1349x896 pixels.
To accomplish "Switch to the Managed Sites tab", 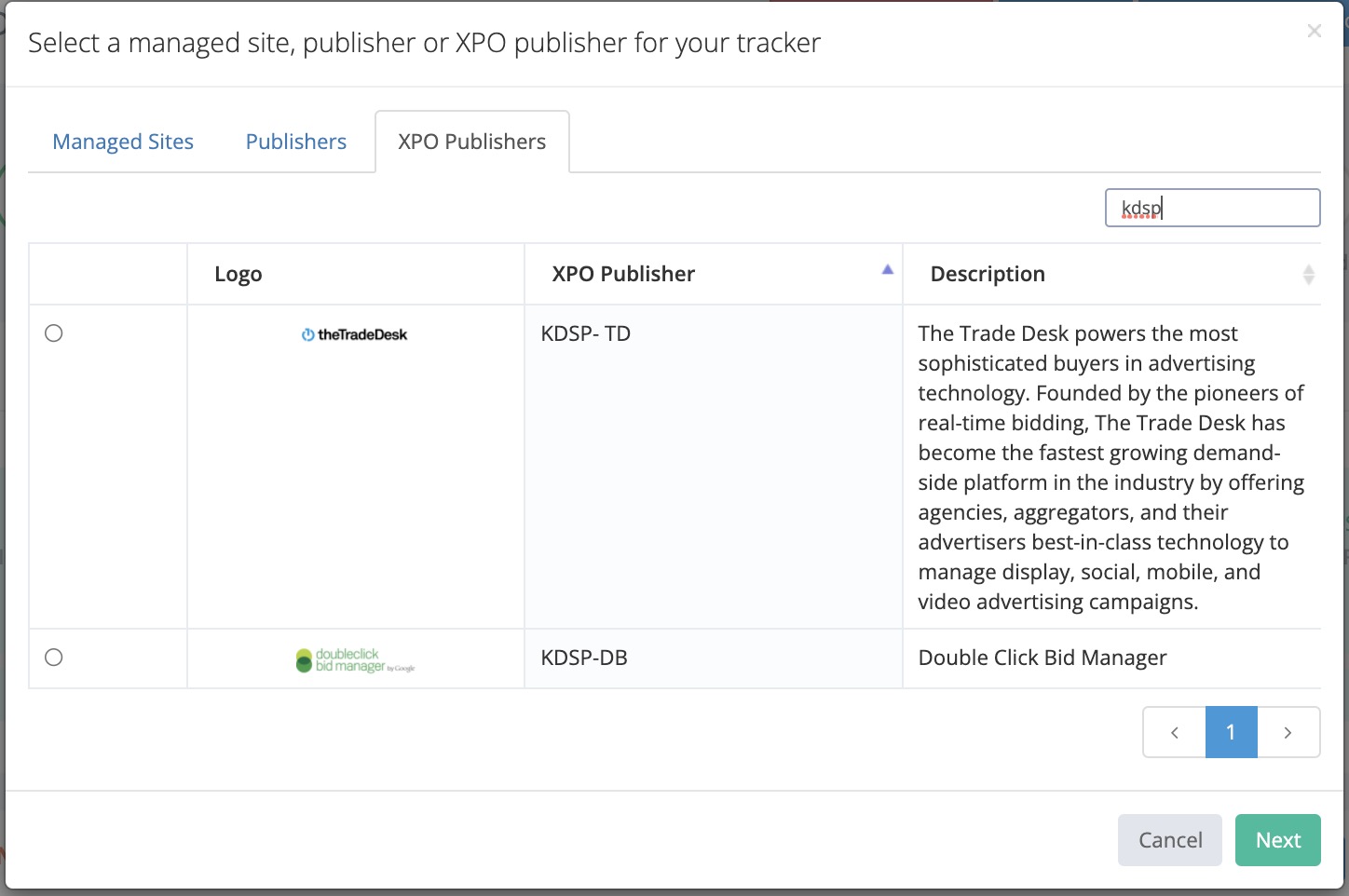I will click(x=123, y=142).
